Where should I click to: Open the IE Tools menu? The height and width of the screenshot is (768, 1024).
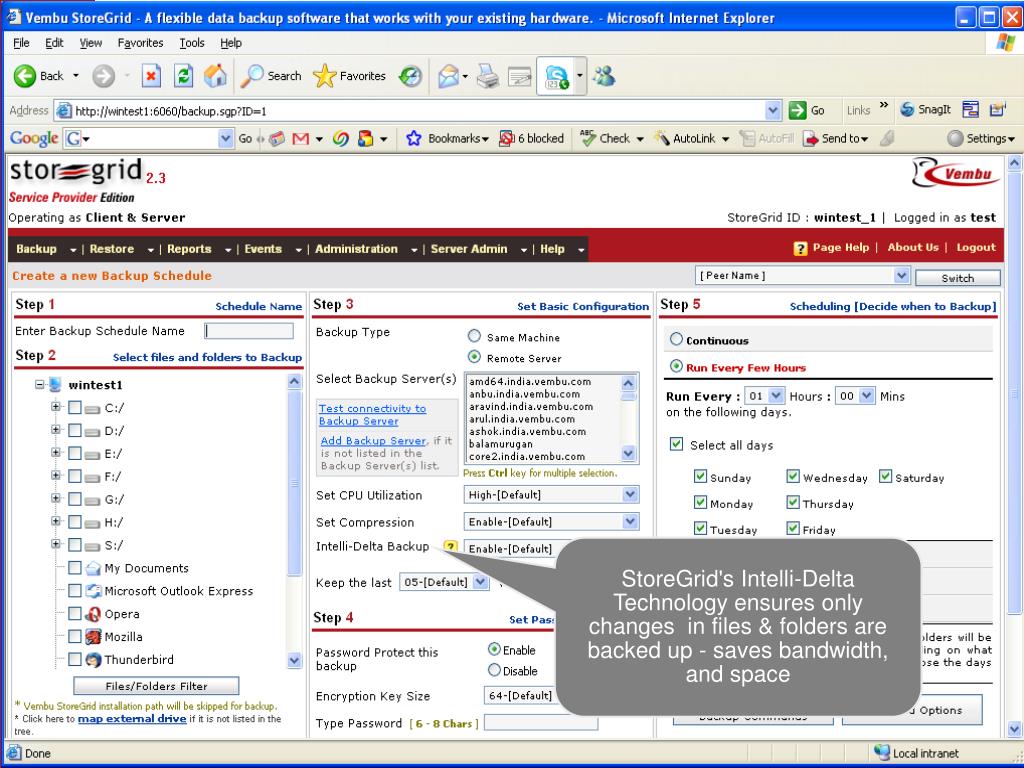tap(192, 43)
